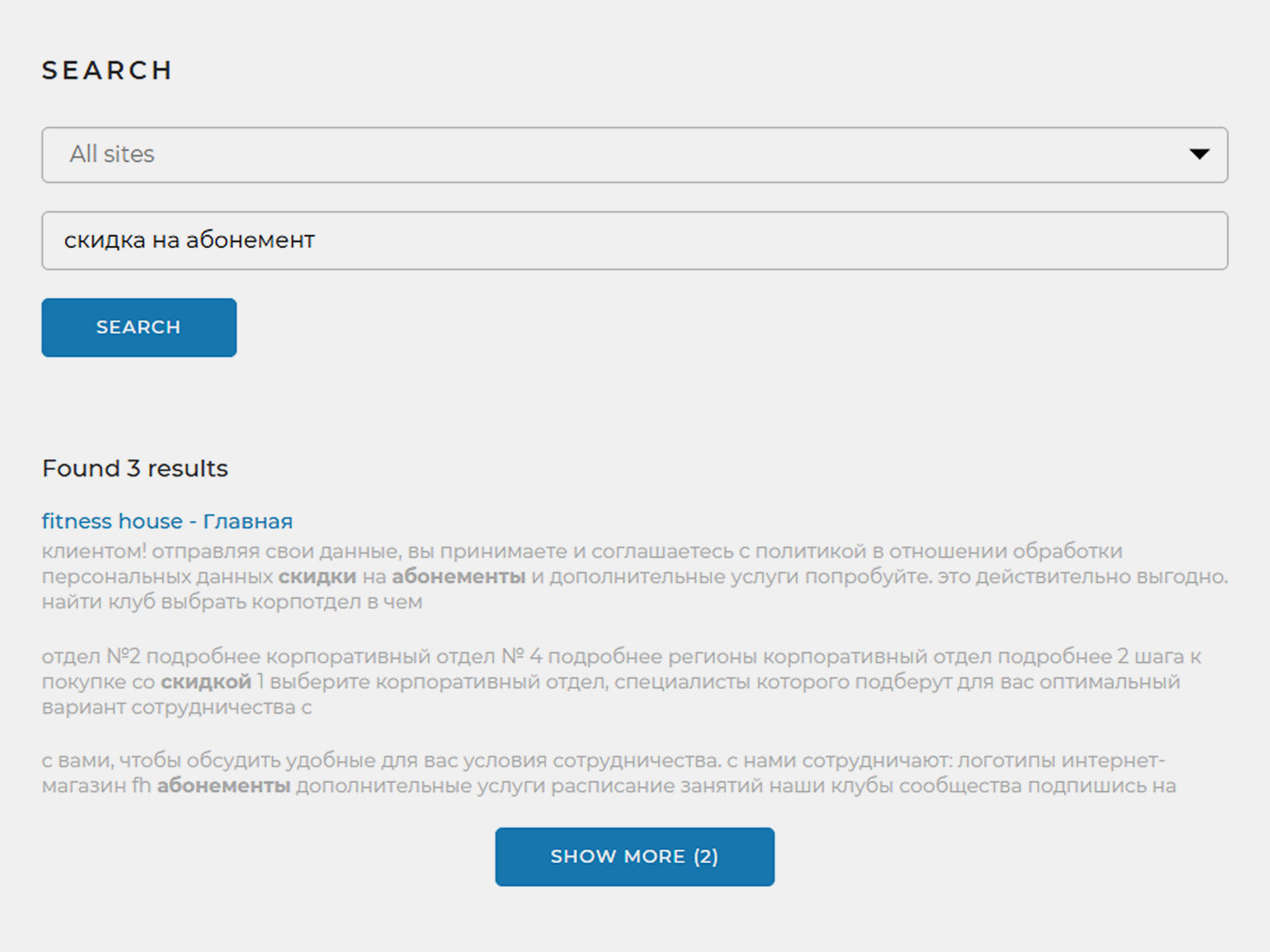
Task: Select the third snippet starting 'с вами'
Action: pyautogui.click(x=609, y=773)
